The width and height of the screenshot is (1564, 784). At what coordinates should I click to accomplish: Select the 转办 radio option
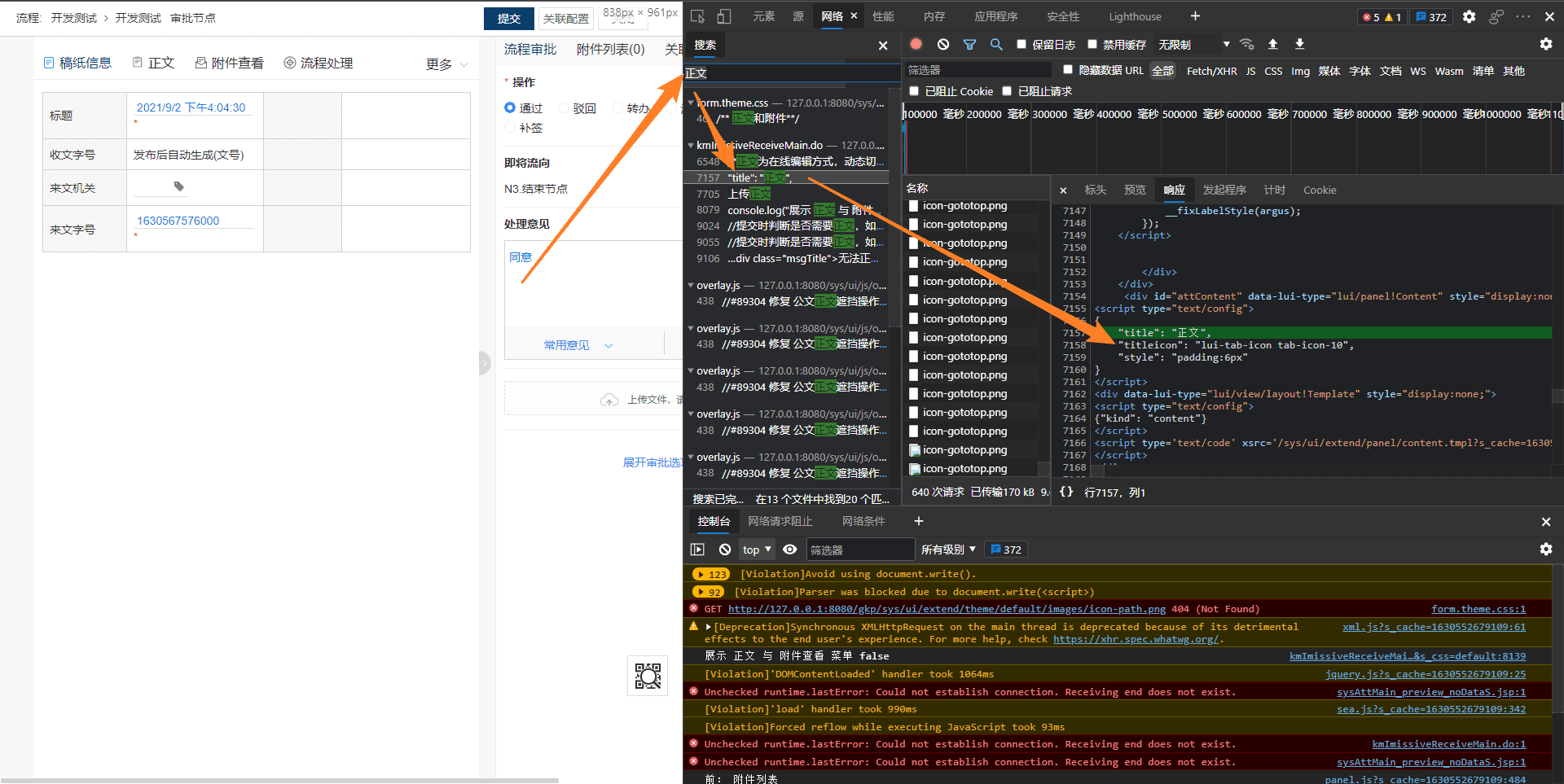click(617, 107)
